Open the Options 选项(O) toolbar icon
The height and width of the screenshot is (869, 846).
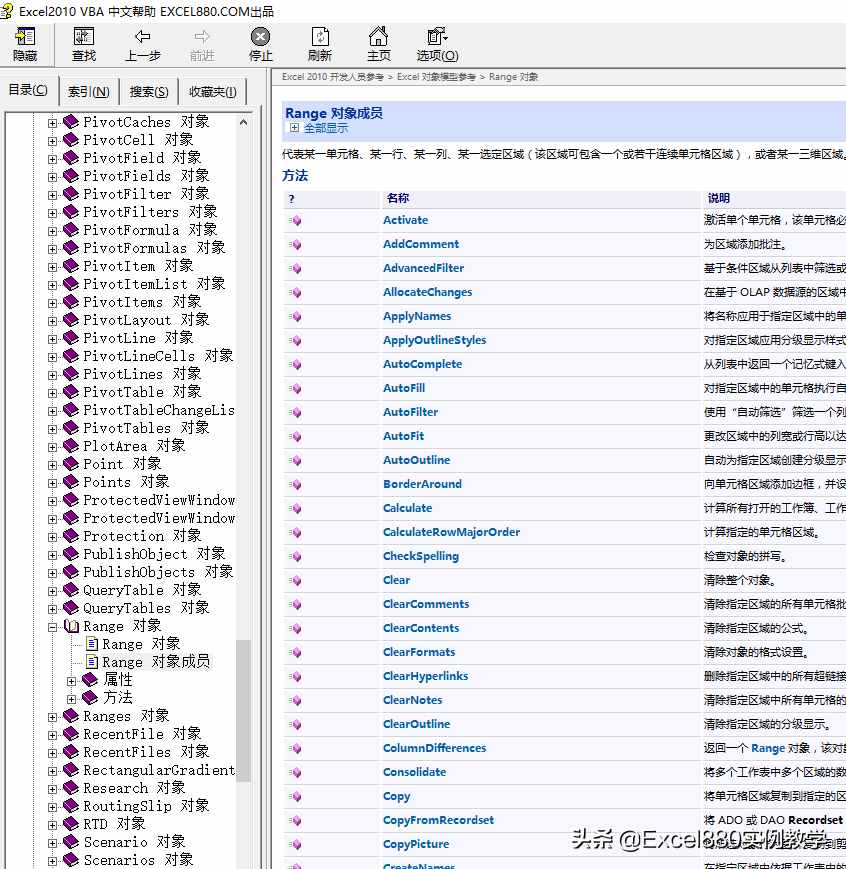(437, 37)
